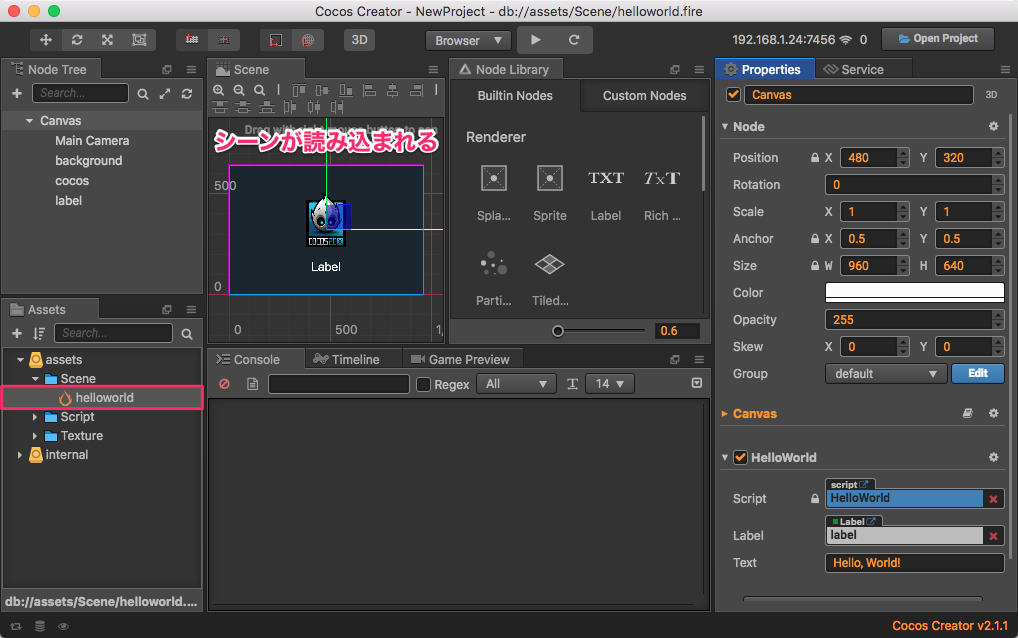1018x638 pixels.
Task: Pick the Label TXT renderer node
Action: coord(606,192)
